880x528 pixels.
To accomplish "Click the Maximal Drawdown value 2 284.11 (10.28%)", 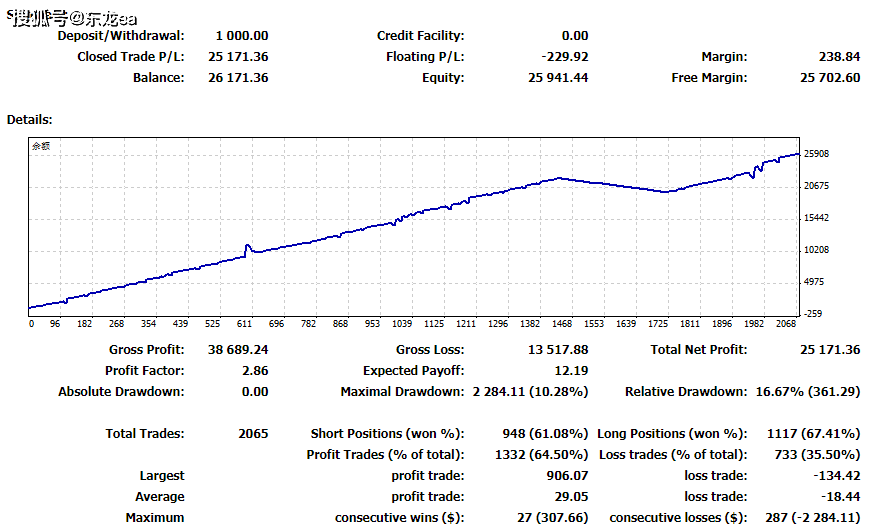I will 530,392.
